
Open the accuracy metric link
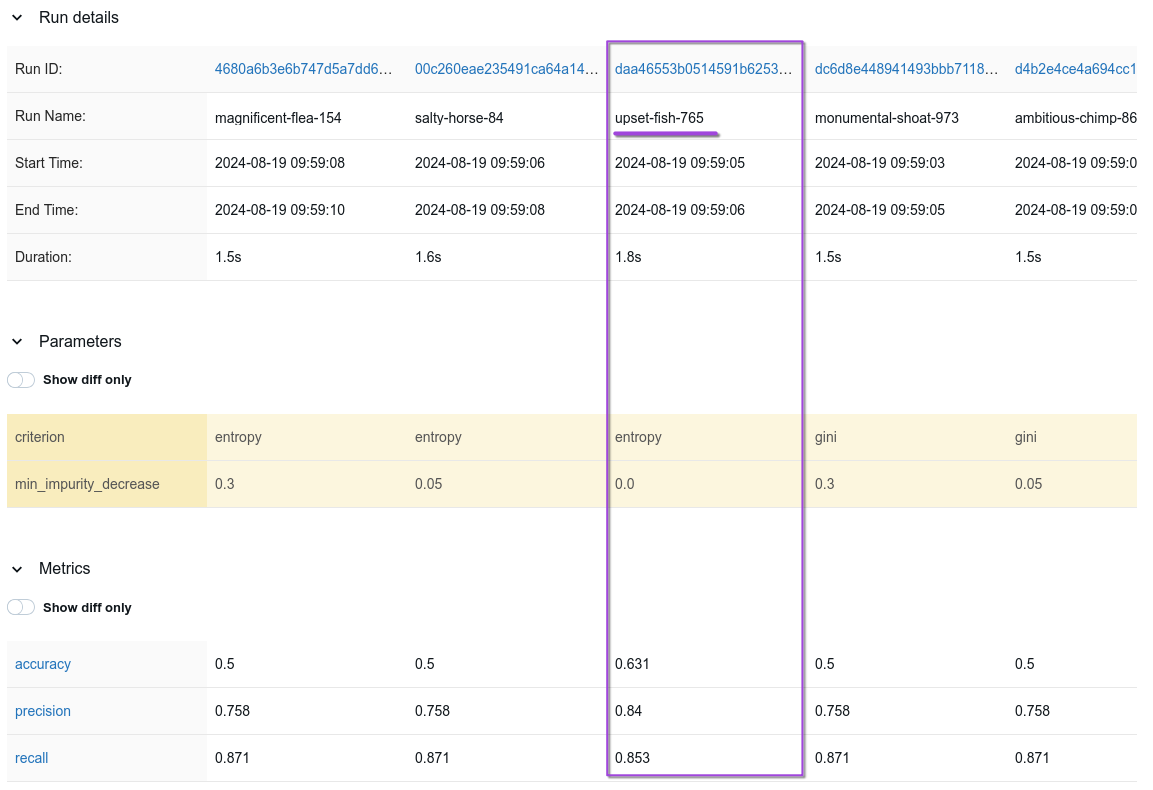point(43,664)
